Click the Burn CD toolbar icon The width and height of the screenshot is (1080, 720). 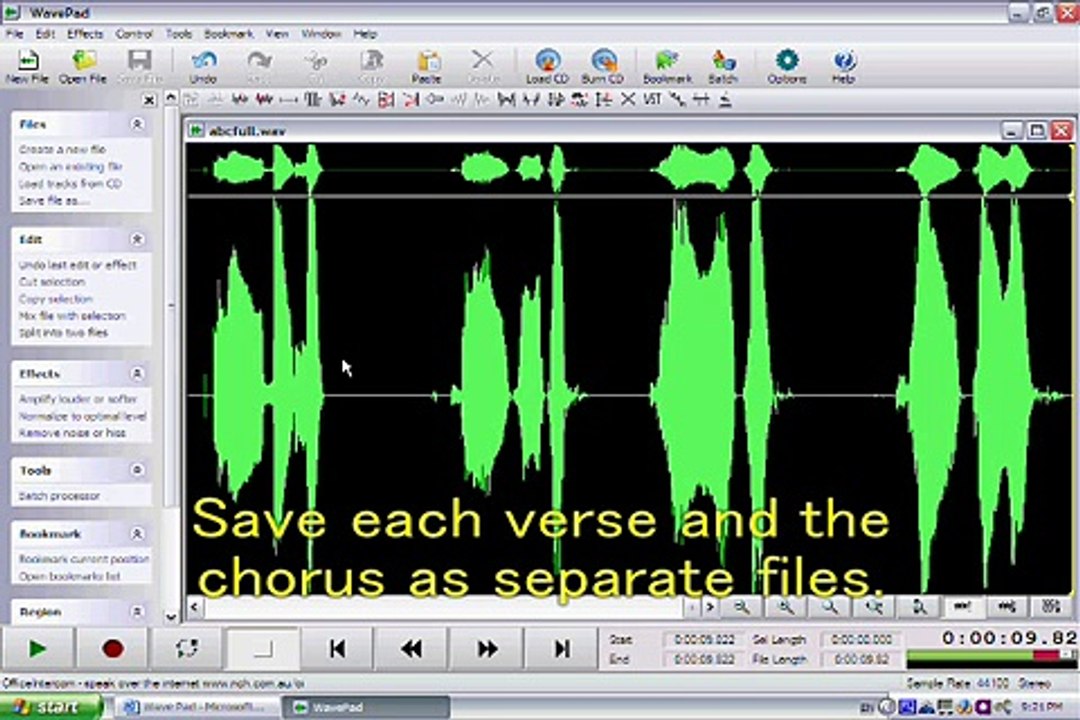point(603,67)
